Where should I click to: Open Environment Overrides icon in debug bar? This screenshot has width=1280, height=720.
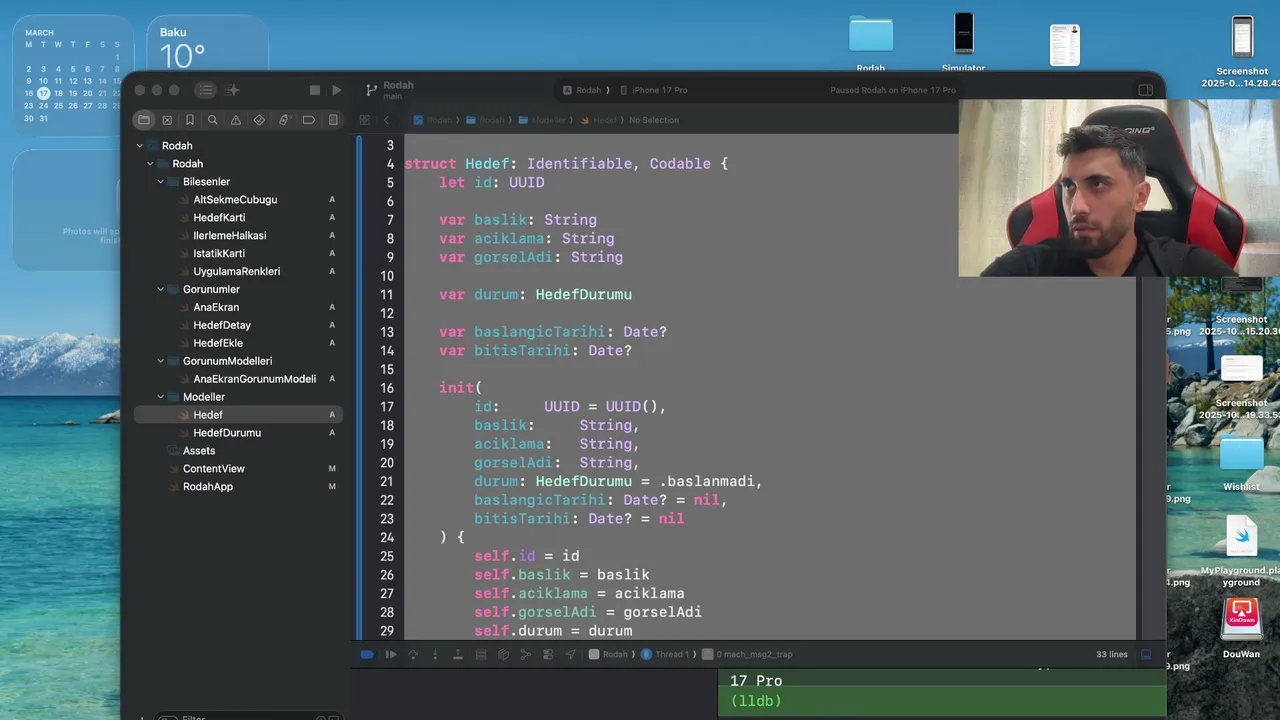(x=548, y=654)
